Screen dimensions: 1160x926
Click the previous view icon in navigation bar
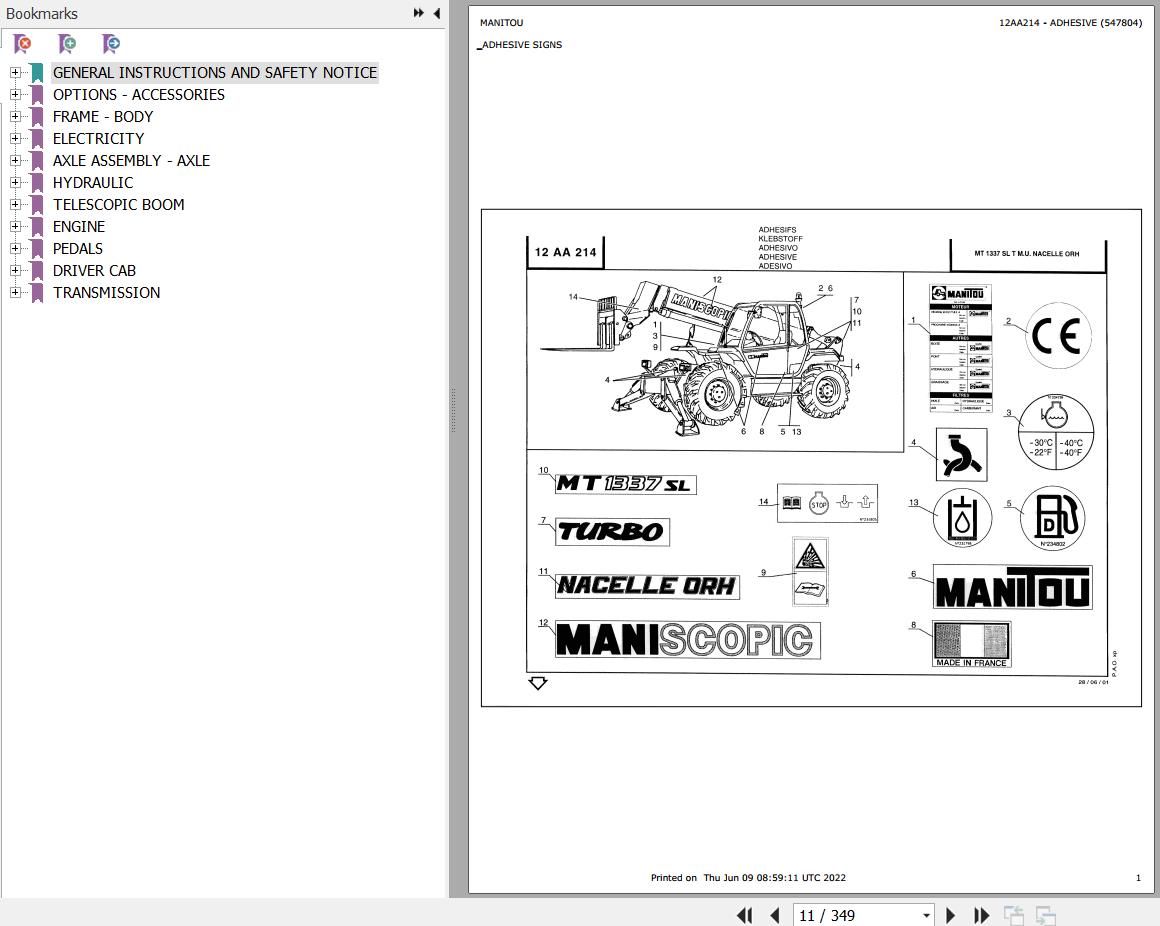[x=1014, y=916]
